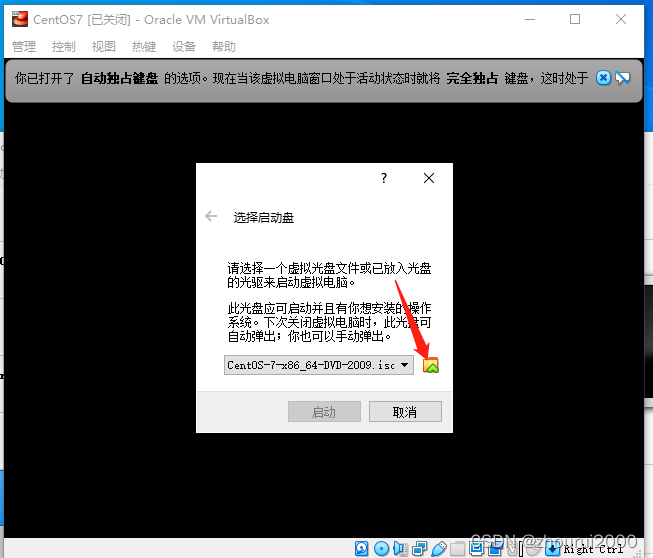Close the CentOS7 VirtualBox window
Viewport: 653px width, 558px height.
coord(621,19)
